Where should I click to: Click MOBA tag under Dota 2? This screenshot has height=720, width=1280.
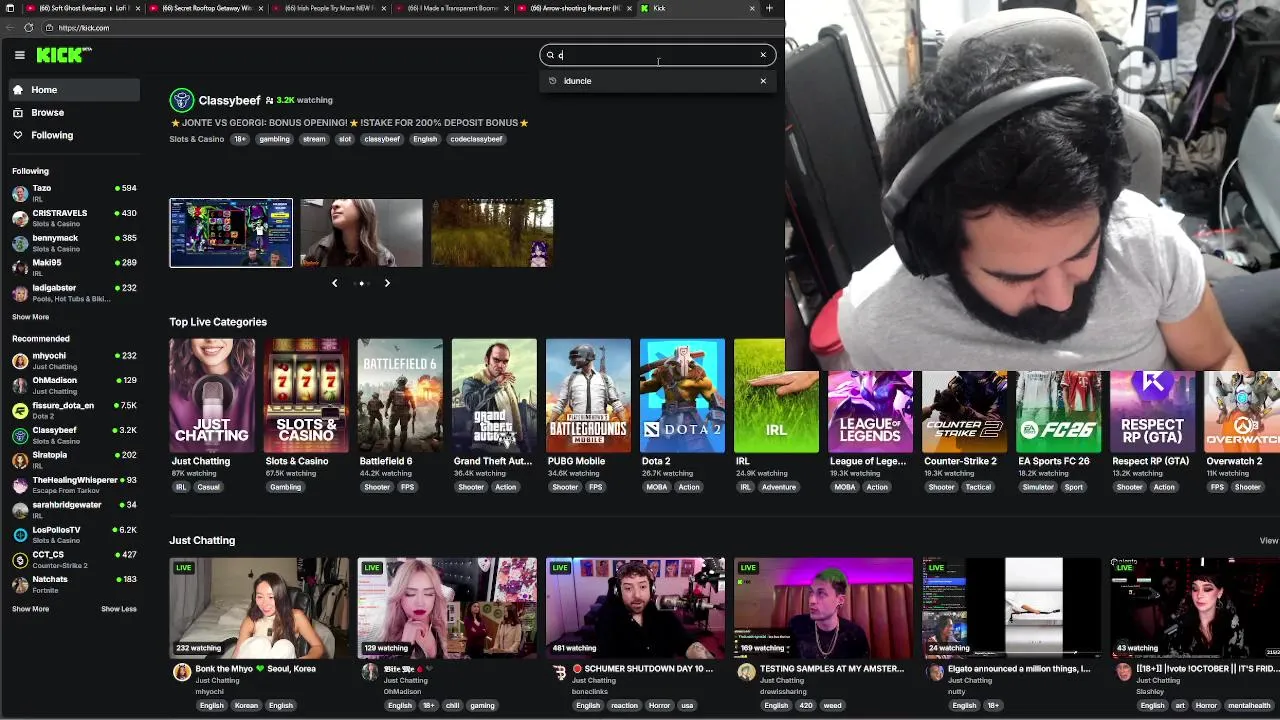click(657, 487)
